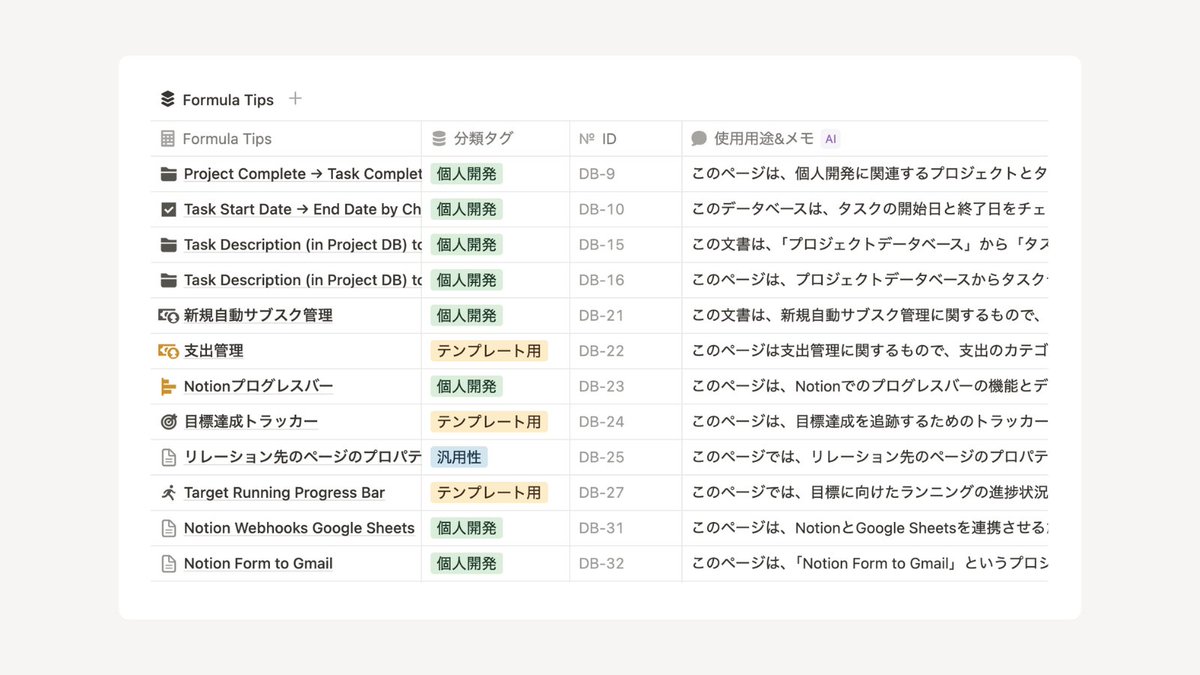Image resolution: width=1200 pixels, height=675 pixels.
Task: Select the DB-10 ID cell
Action: pyautogui.click(x=626, y=210)
